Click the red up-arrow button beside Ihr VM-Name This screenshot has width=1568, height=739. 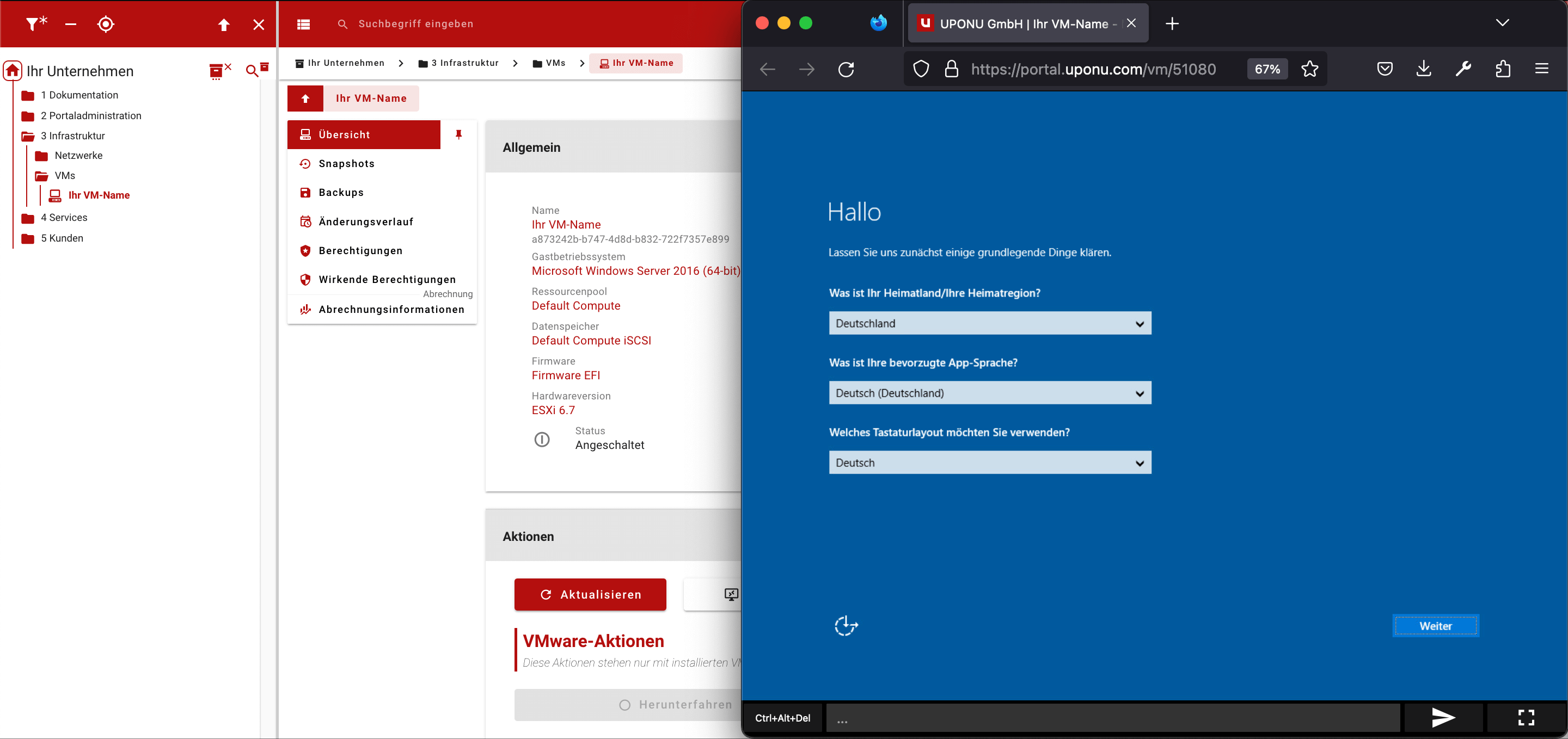click(305, 98)
